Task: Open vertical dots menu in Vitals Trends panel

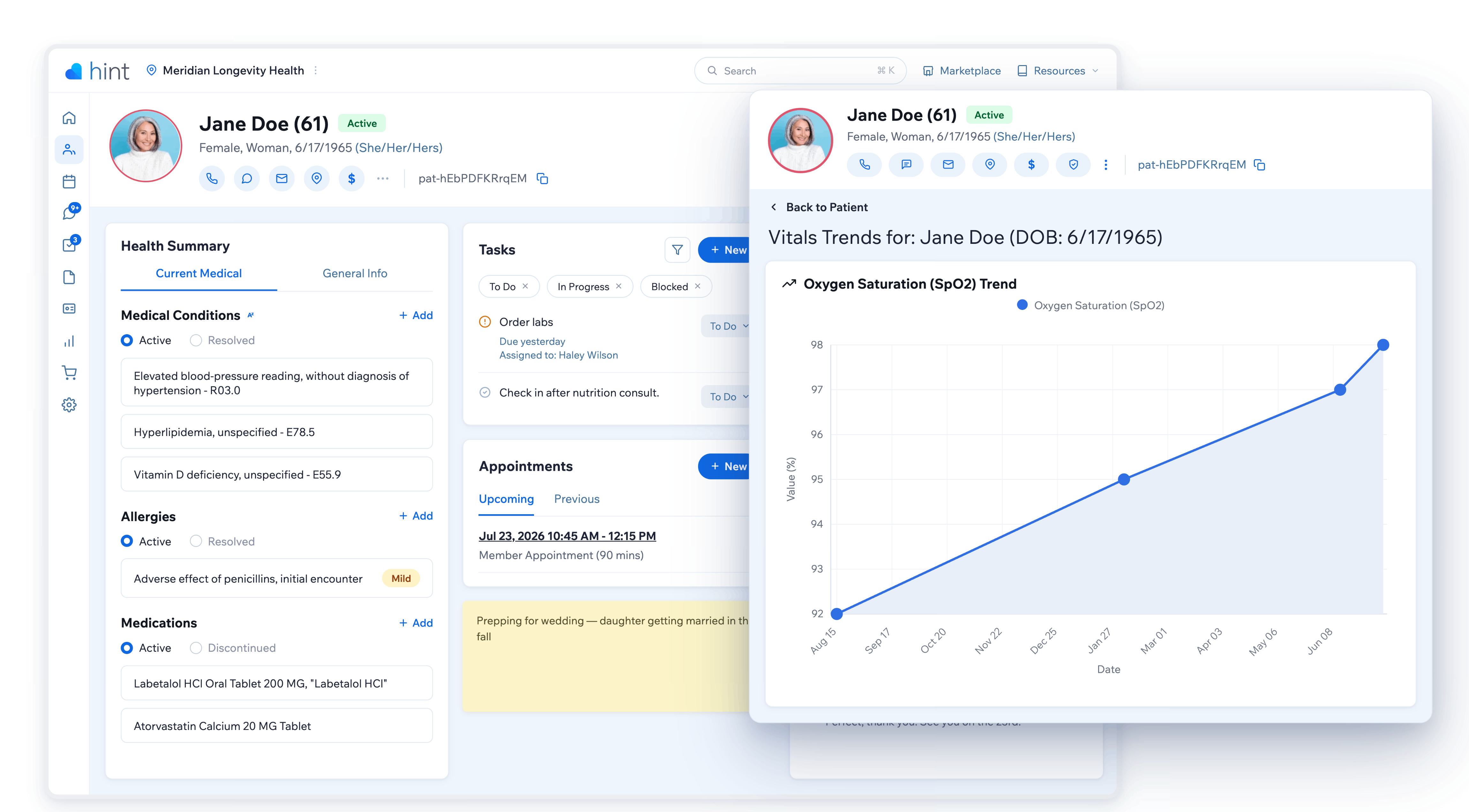Action: pos(1106,165)
